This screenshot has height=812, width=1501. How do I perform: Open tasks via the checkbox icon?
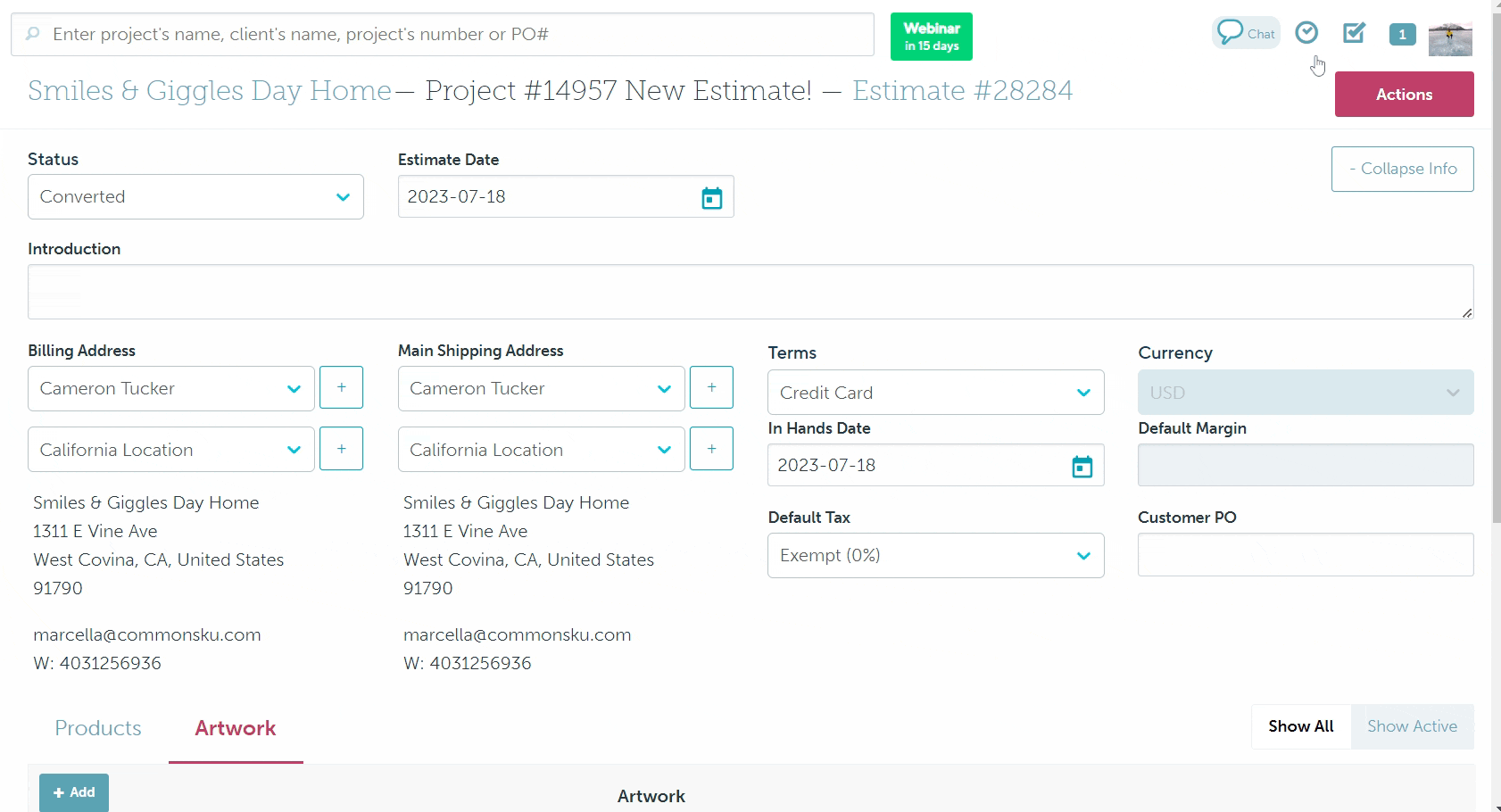tap(1353, 33)
